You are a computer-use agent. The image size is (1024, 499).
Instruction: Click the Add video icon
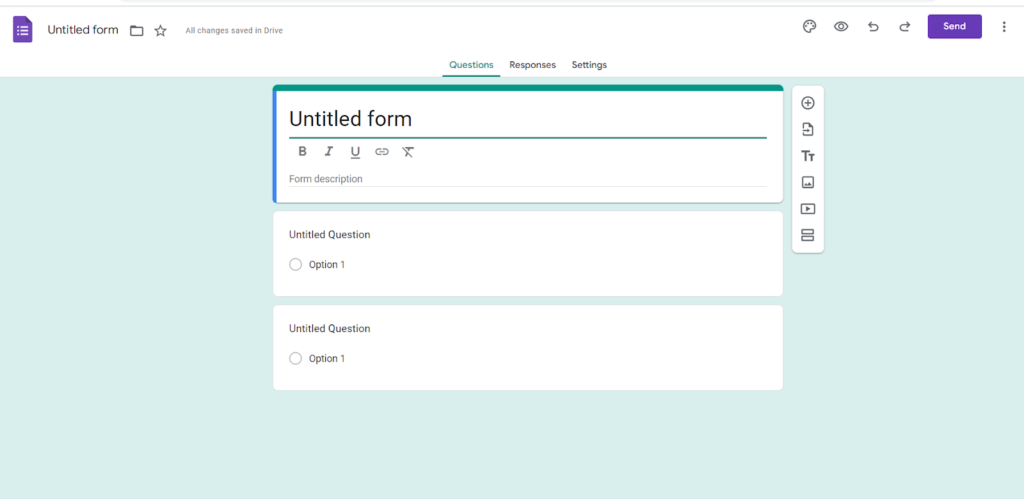point(808,209)
